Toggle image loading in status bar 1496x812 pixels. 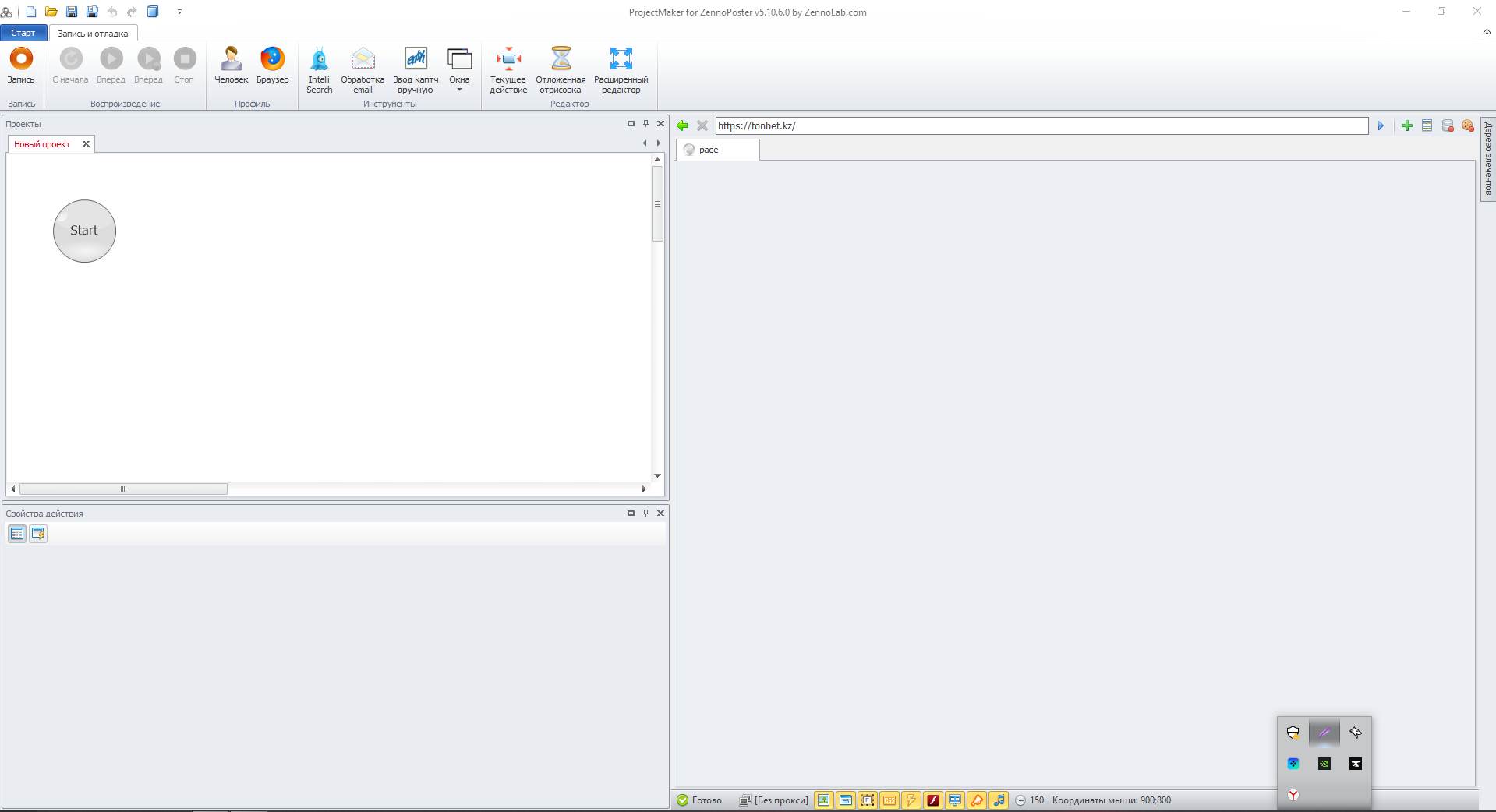(823, 800)
